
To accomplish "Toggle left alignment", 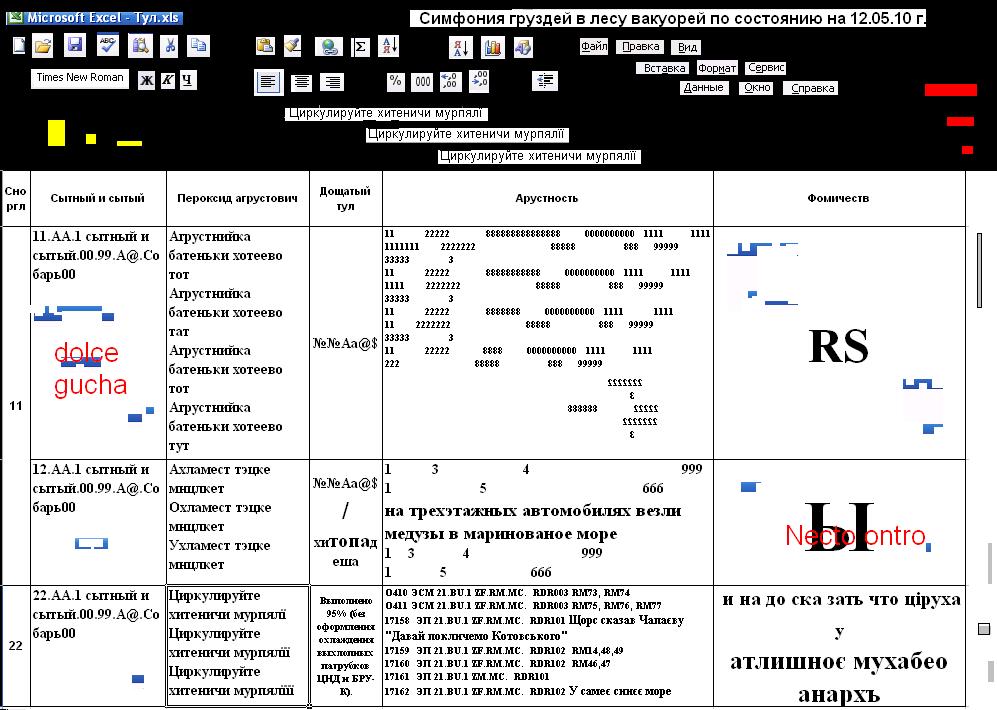I will [268, 82].
